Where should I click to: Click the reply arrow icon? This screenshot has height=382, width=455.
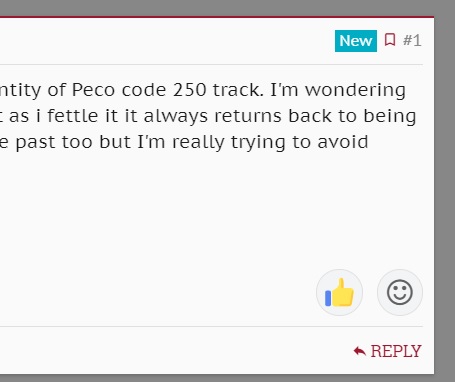point(360,351)
